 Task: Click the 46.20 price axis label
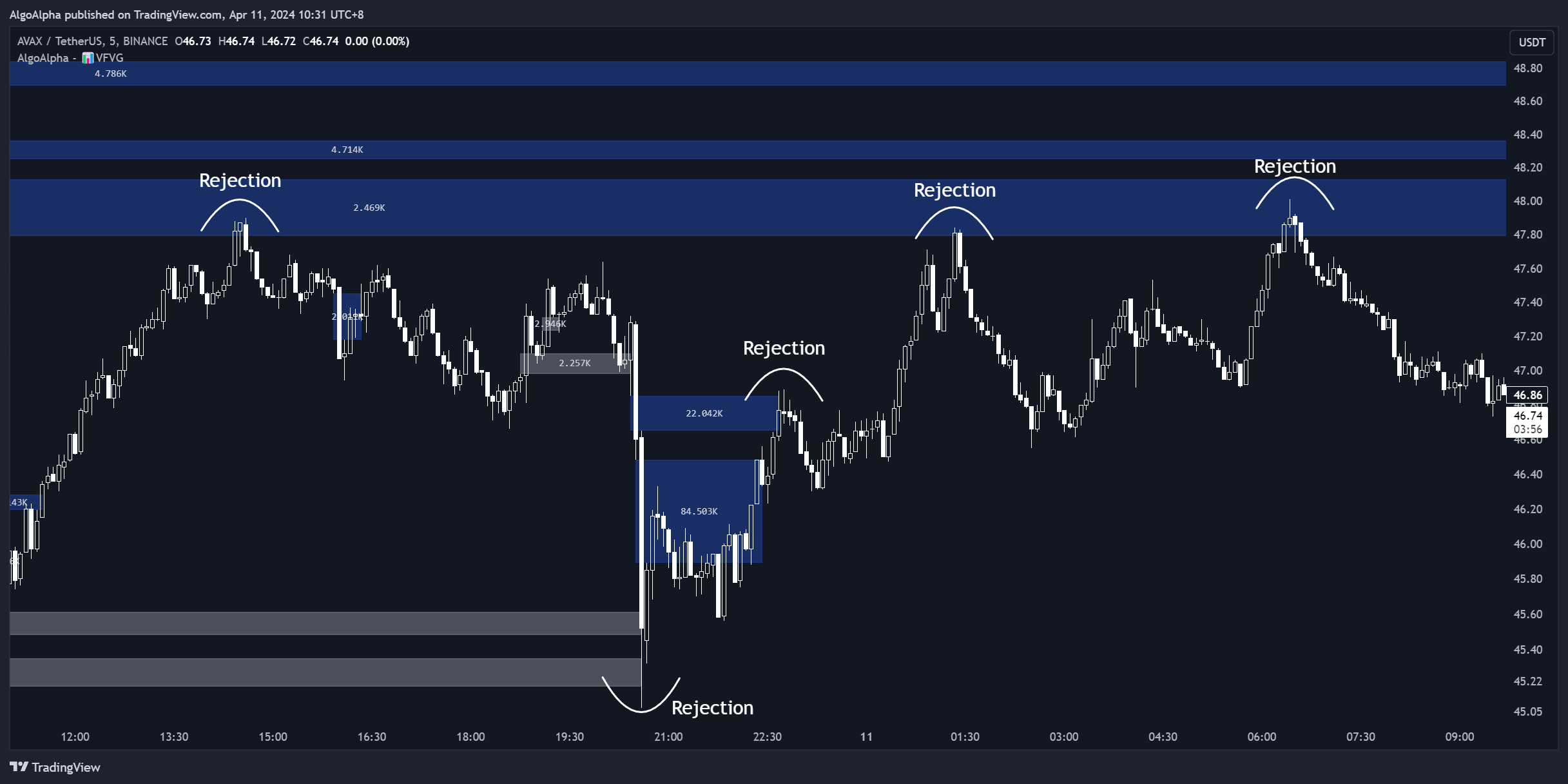(x=1528, y=509)
